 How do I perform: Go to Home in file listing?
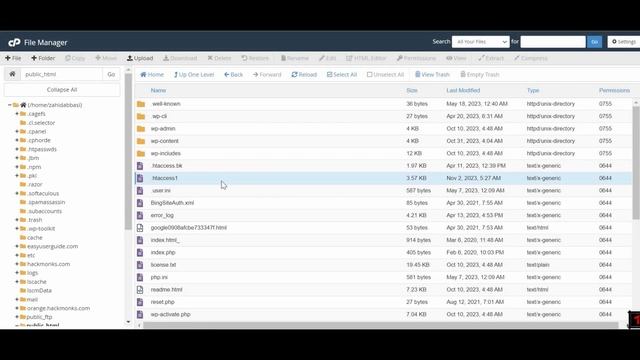coord(152,75)
